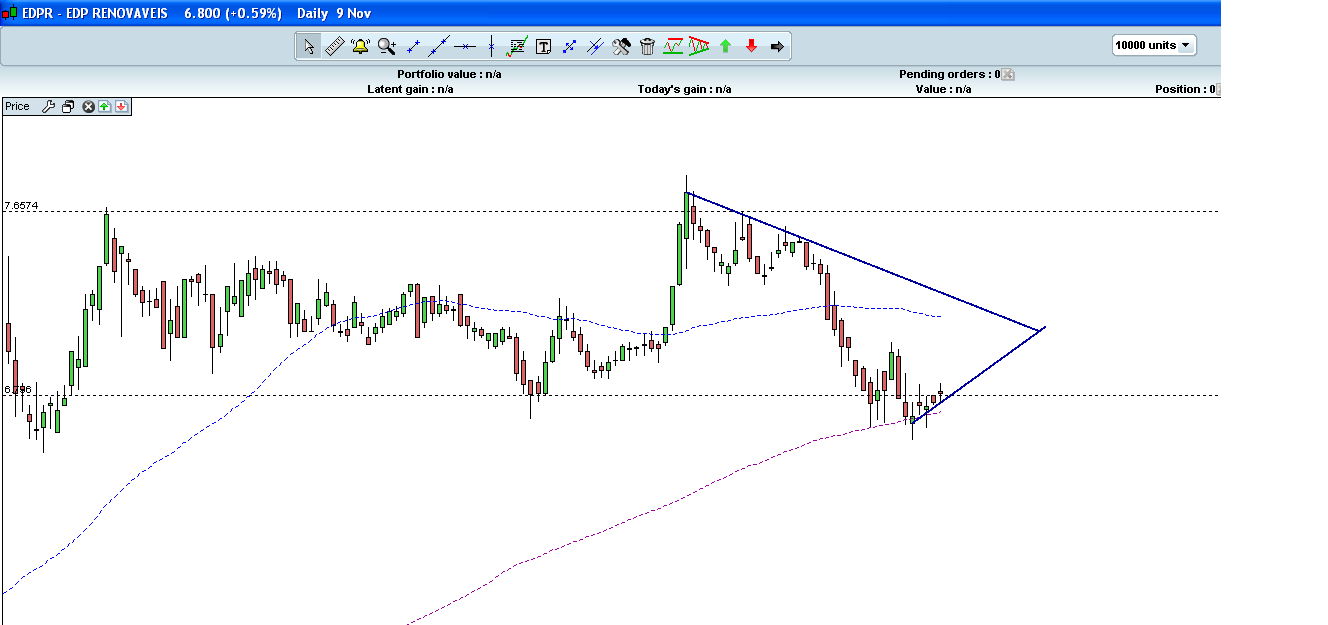Activate the zoom magnifier tool
This screenshot has width=1328, height=625.
click(387, 46)
